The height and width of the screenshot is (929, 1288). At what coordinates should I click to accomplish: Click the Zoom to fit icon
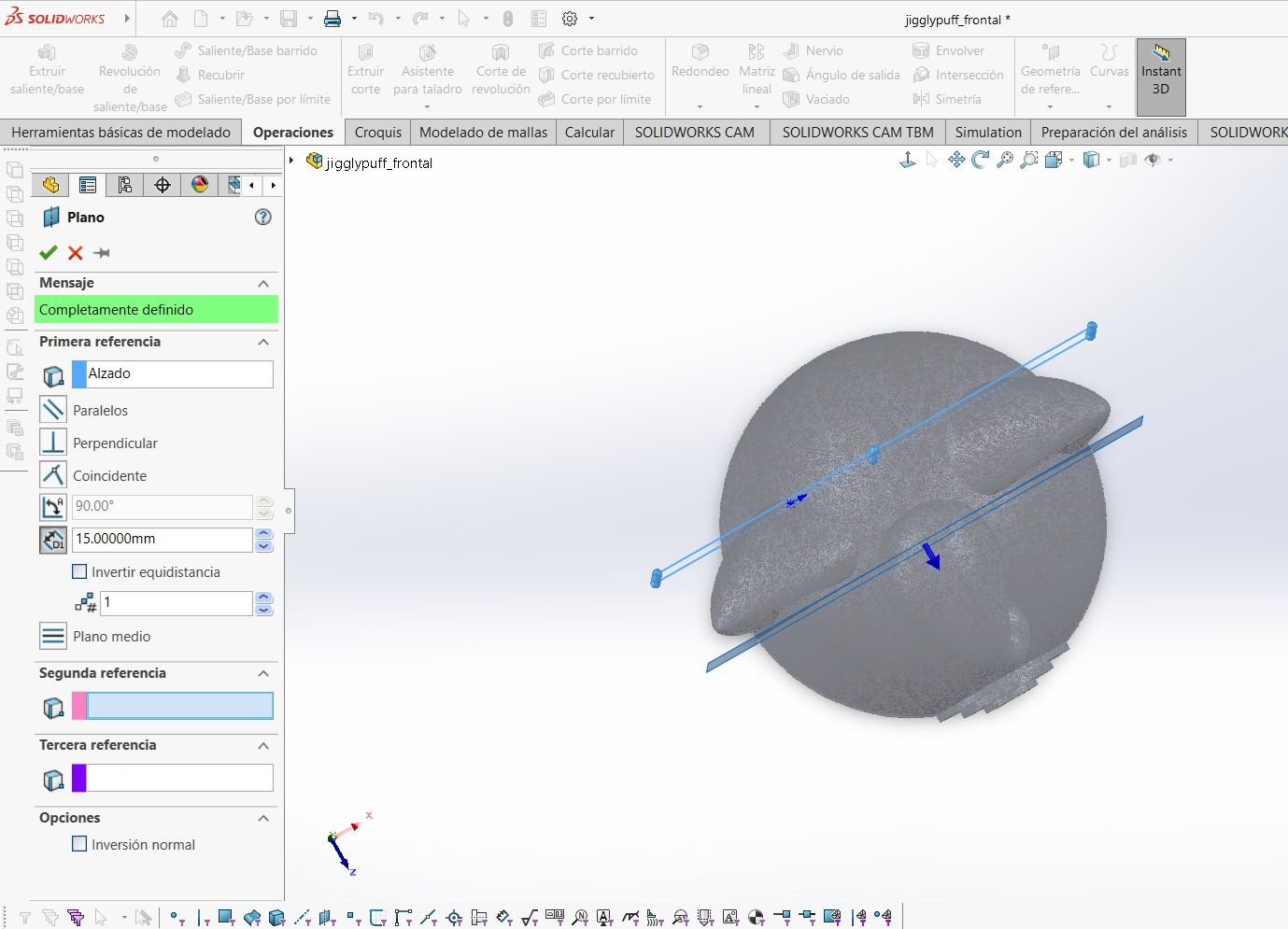click(x=1005, y=160)
